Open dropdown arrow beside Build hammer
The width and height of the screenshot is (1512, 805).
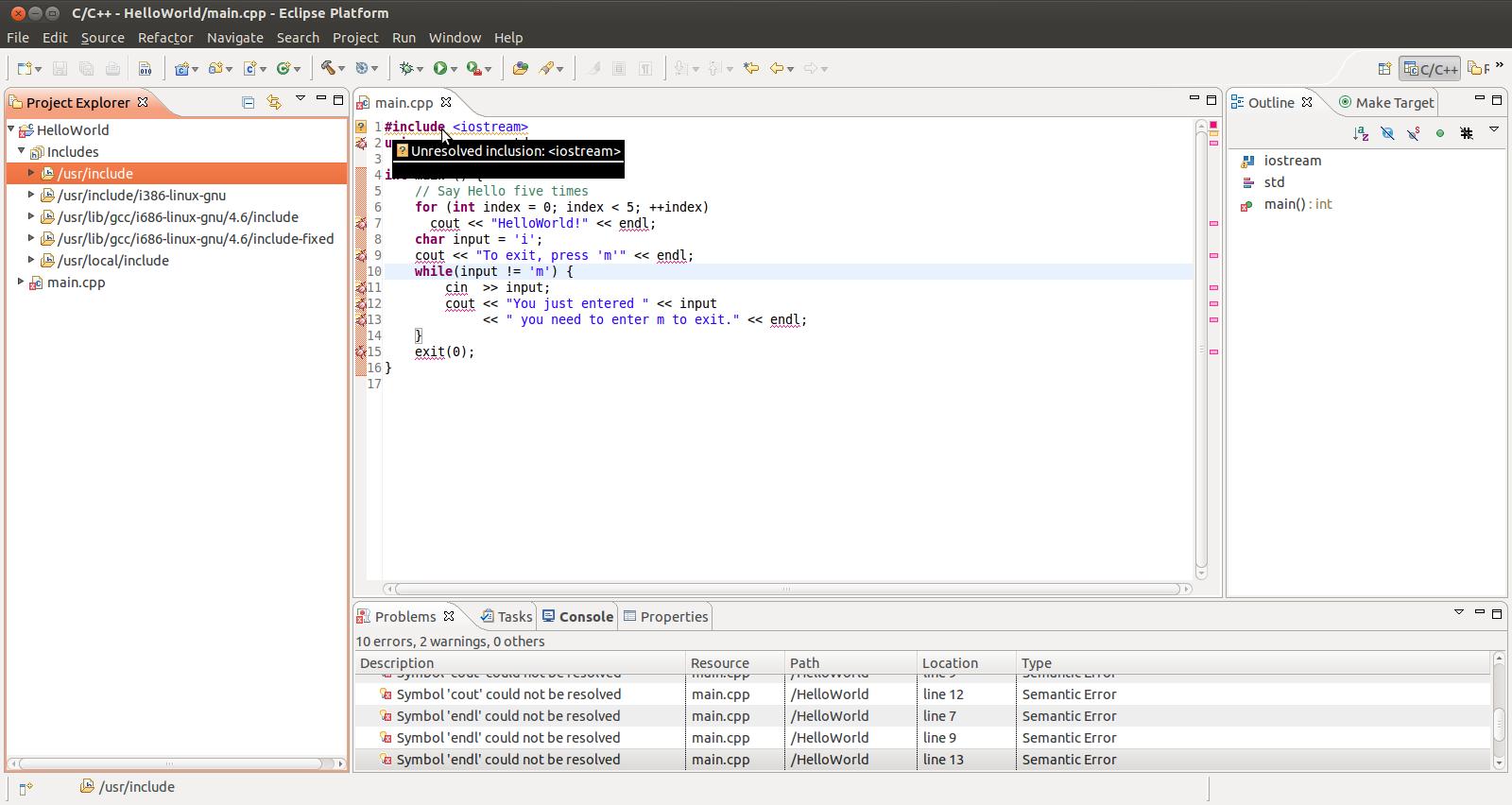point(342,69)
